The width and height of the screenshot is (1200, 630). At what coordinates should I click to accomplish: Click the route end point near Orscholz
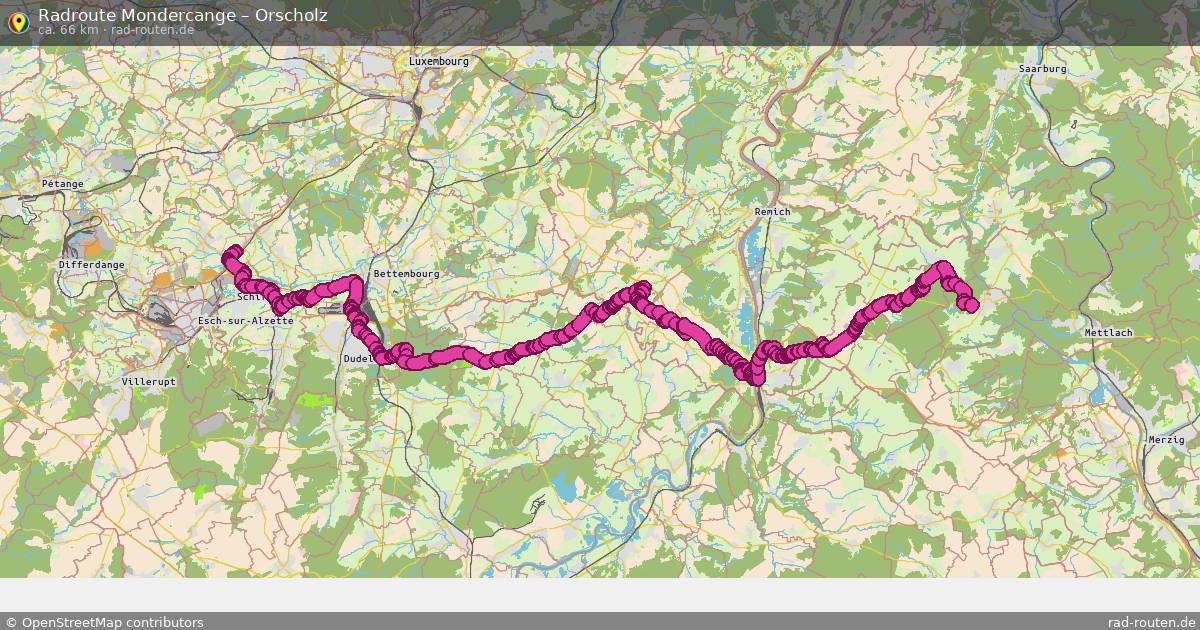pos(970,304)
